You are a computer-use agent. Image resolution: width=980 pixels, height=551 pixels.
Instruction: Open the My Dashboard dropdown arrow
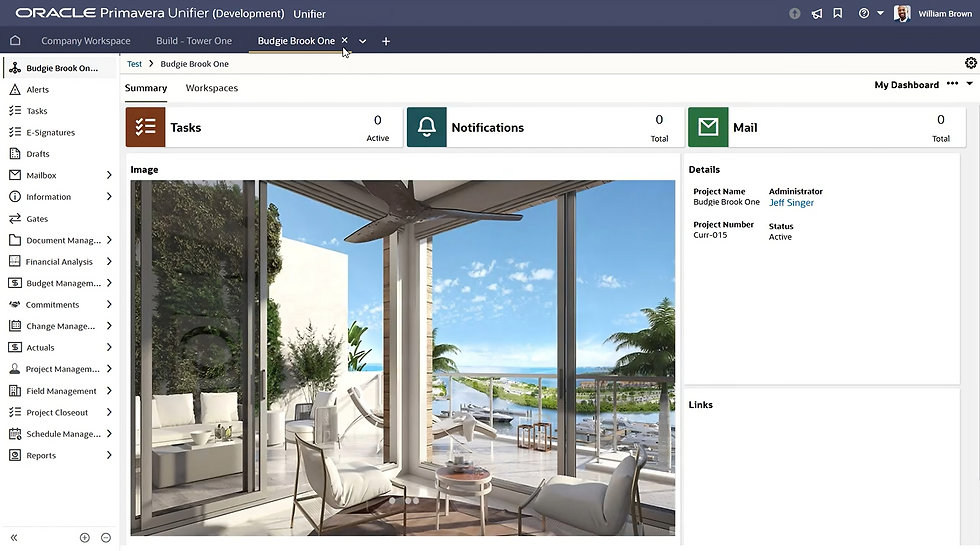coord(969,84)
